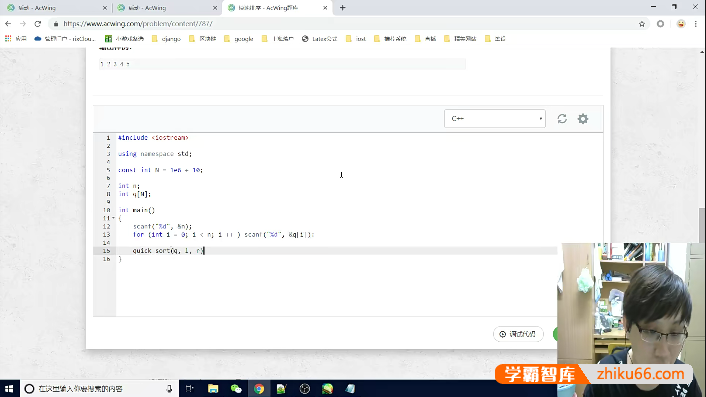The width and height of the screenshot is (706, 397).
Task: Open the test bookmark folder
Action: (x=356, y=39)
